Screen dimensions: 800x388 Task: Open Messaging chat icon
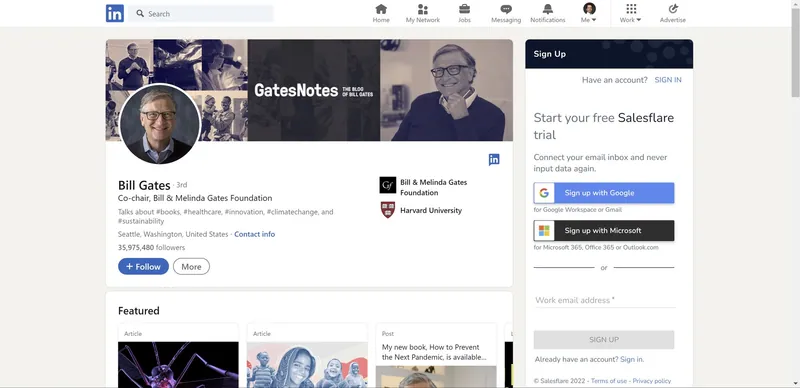506,9
